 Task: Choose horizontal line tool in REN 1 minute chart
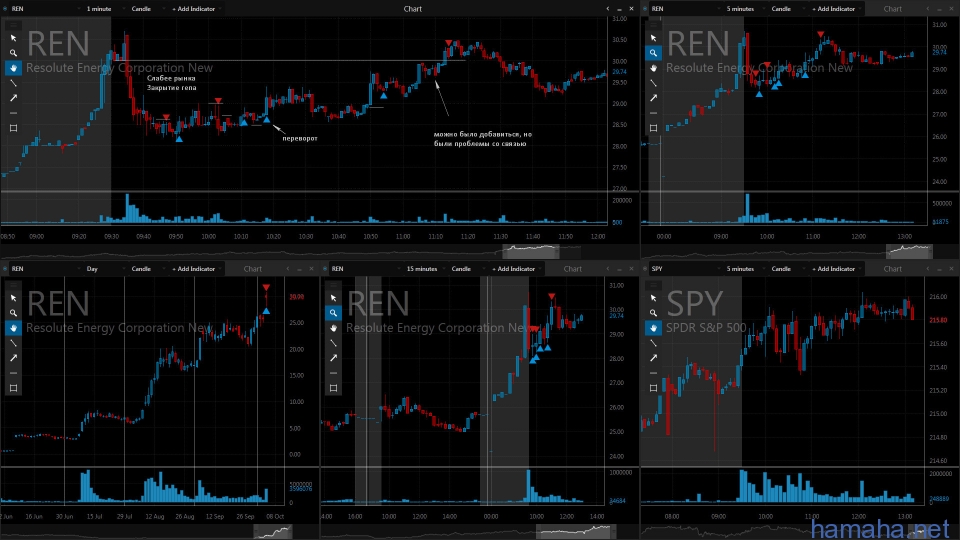[x=13, y=113]
